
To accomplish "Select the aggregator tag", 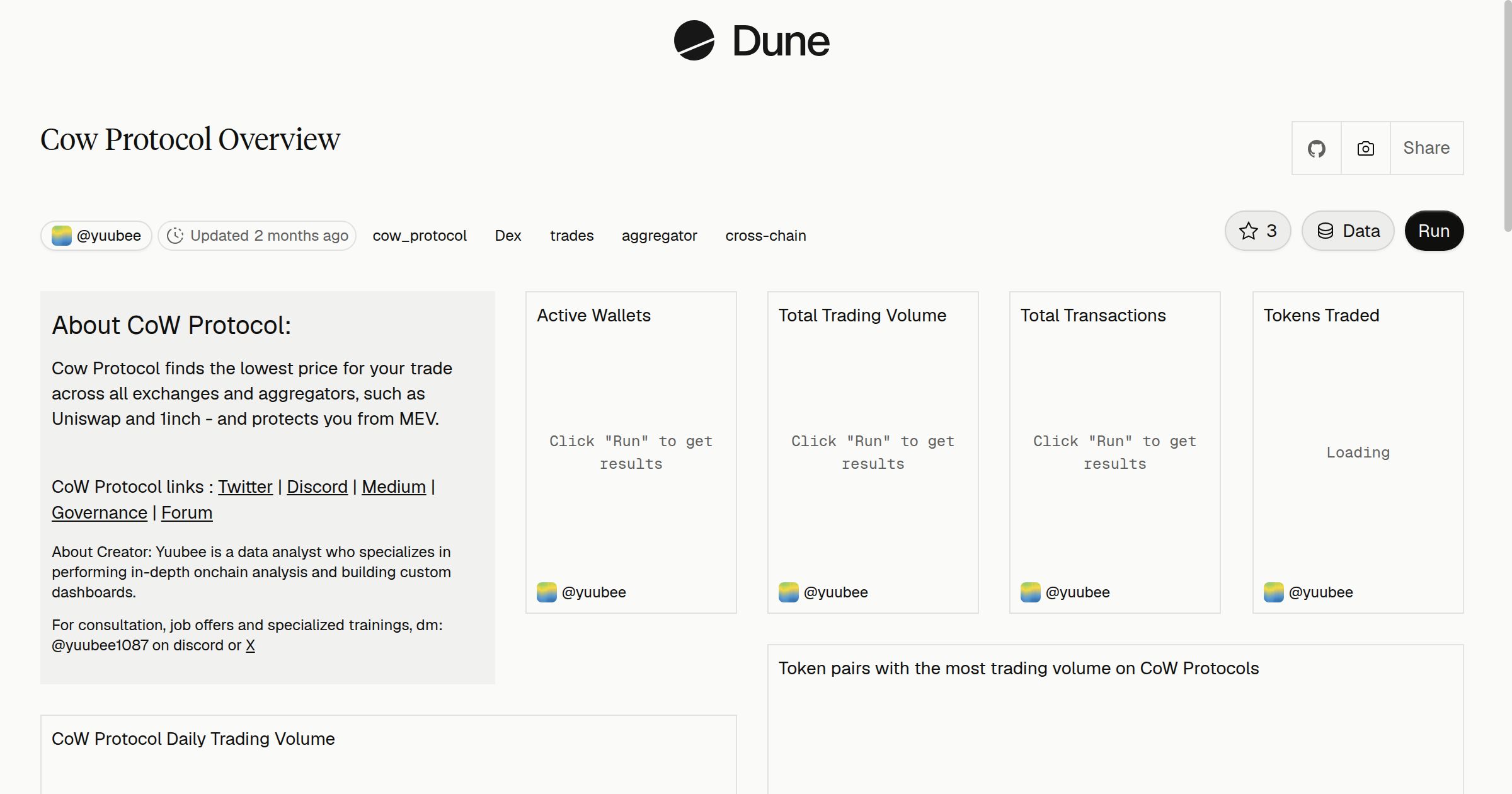I will 659,236.
